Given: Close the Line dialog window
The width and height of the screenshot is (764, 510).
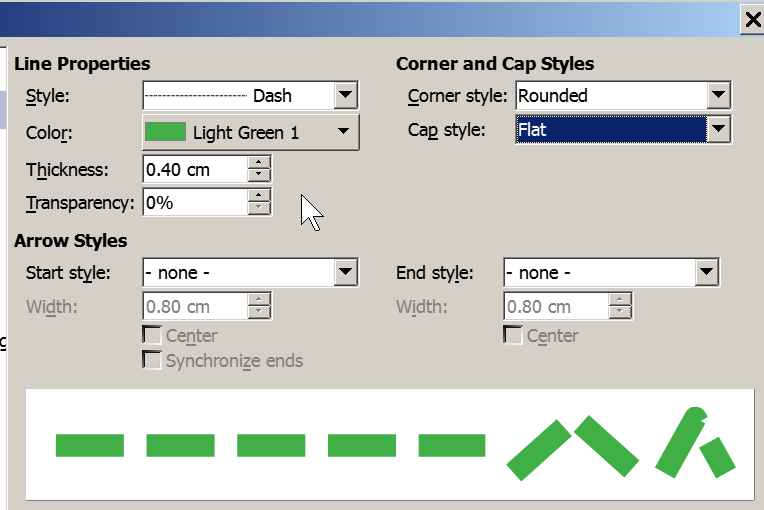Looking at the screenshot, I should [753, 19].
